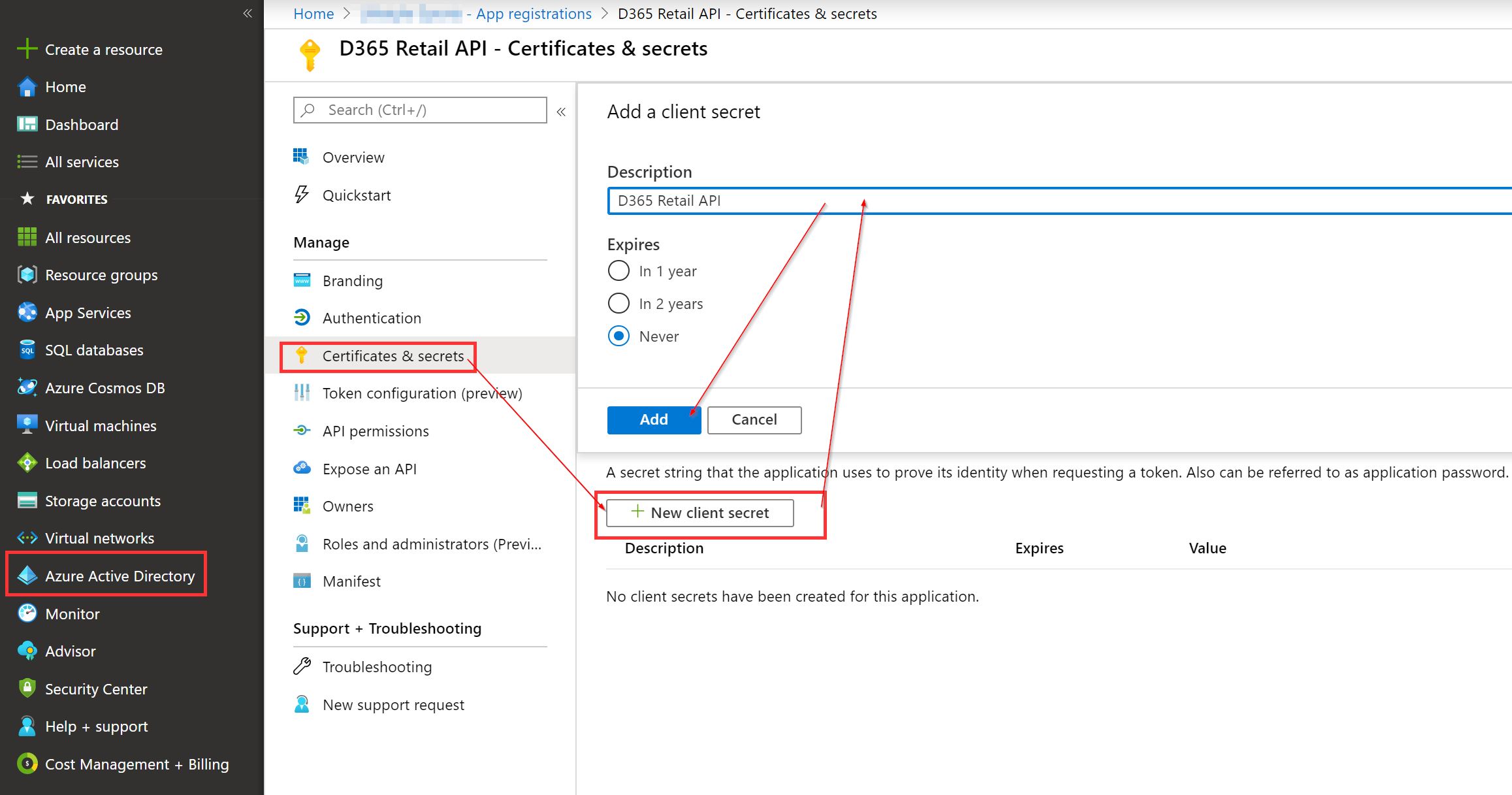The image size is (1512, 795).
Task: Select the In 1 year expiry option
Action: pyautogui.click(x=619, y=270)
